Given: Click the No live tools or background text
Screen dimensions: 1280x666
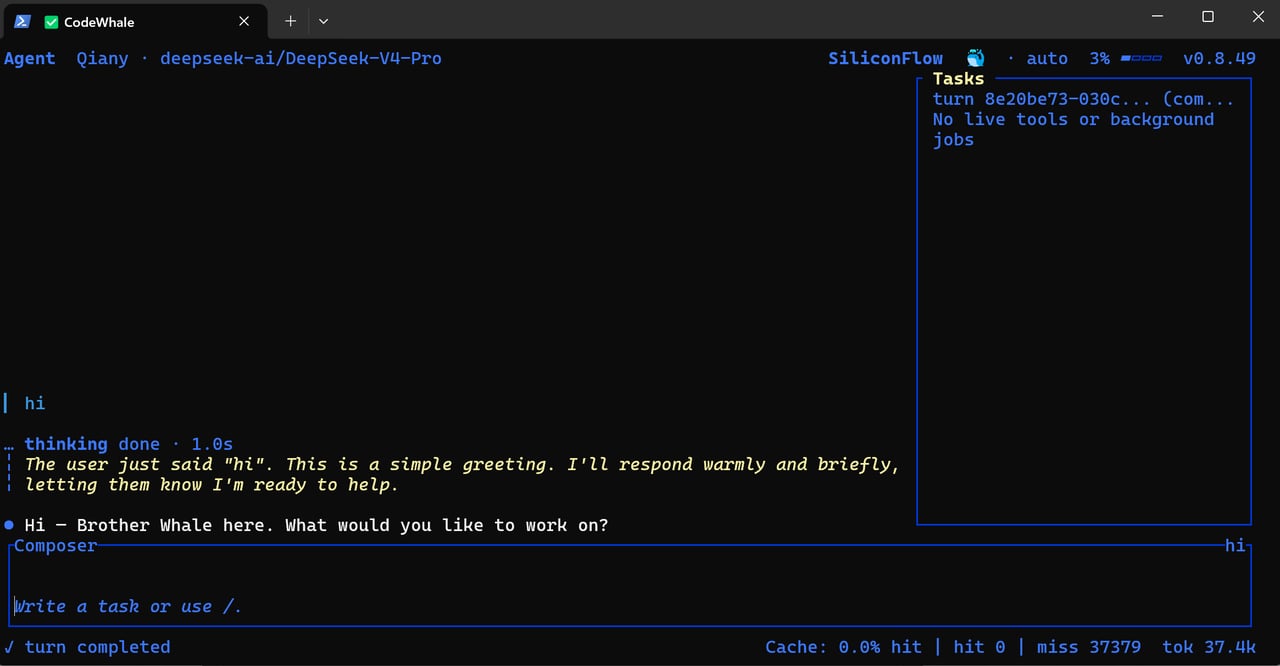Looking at the screenshot, I should (1073, 129).
